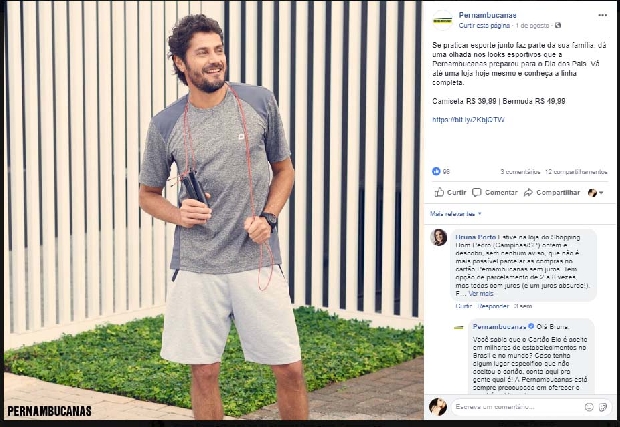The image size is (620, 427).
Task: Click the Curtir esta página link
Action: pyautogui.click(x=484, y=26)
